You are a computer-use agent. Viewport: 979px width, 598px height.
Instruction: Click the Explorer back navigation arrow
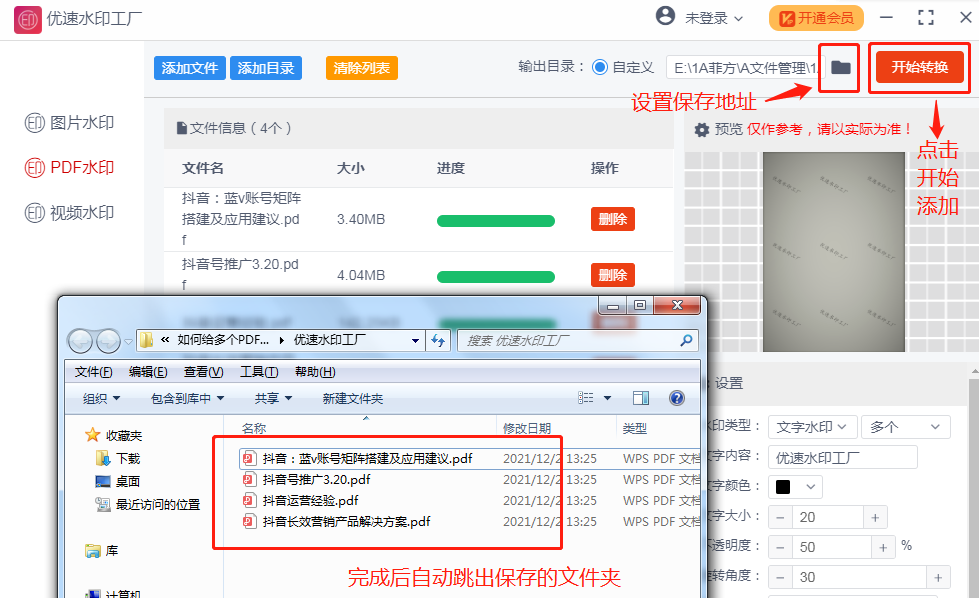(81, 341)
